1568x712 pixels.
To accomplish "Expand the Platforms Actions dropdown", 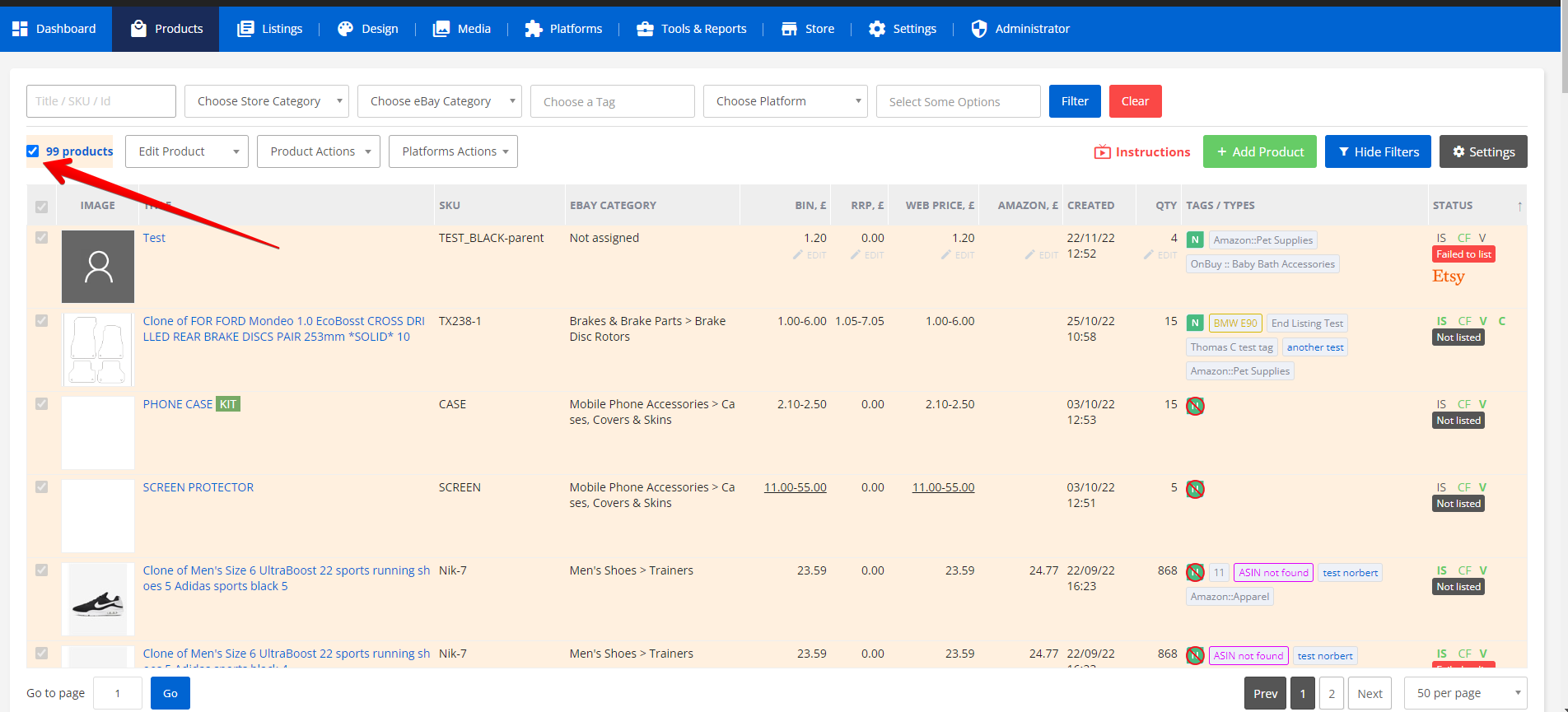I will point(453,151).
